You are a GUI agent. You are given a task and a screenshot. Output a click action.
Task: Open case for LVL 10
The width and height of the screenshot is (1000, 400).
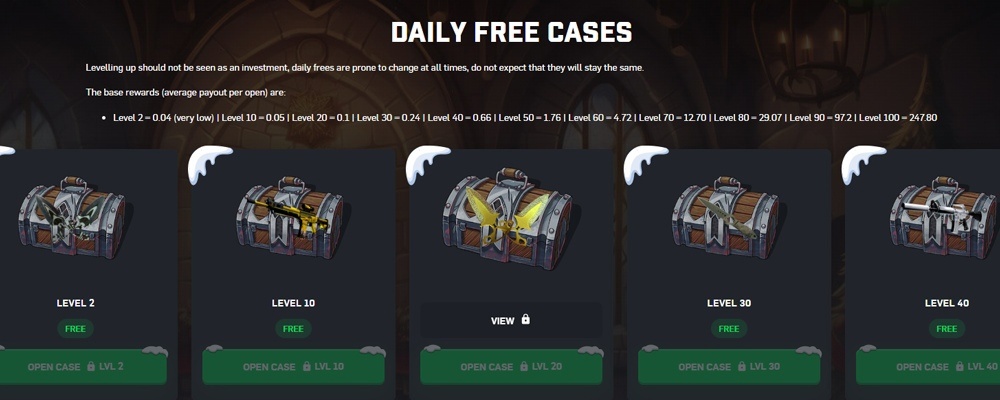pos(293,367)
